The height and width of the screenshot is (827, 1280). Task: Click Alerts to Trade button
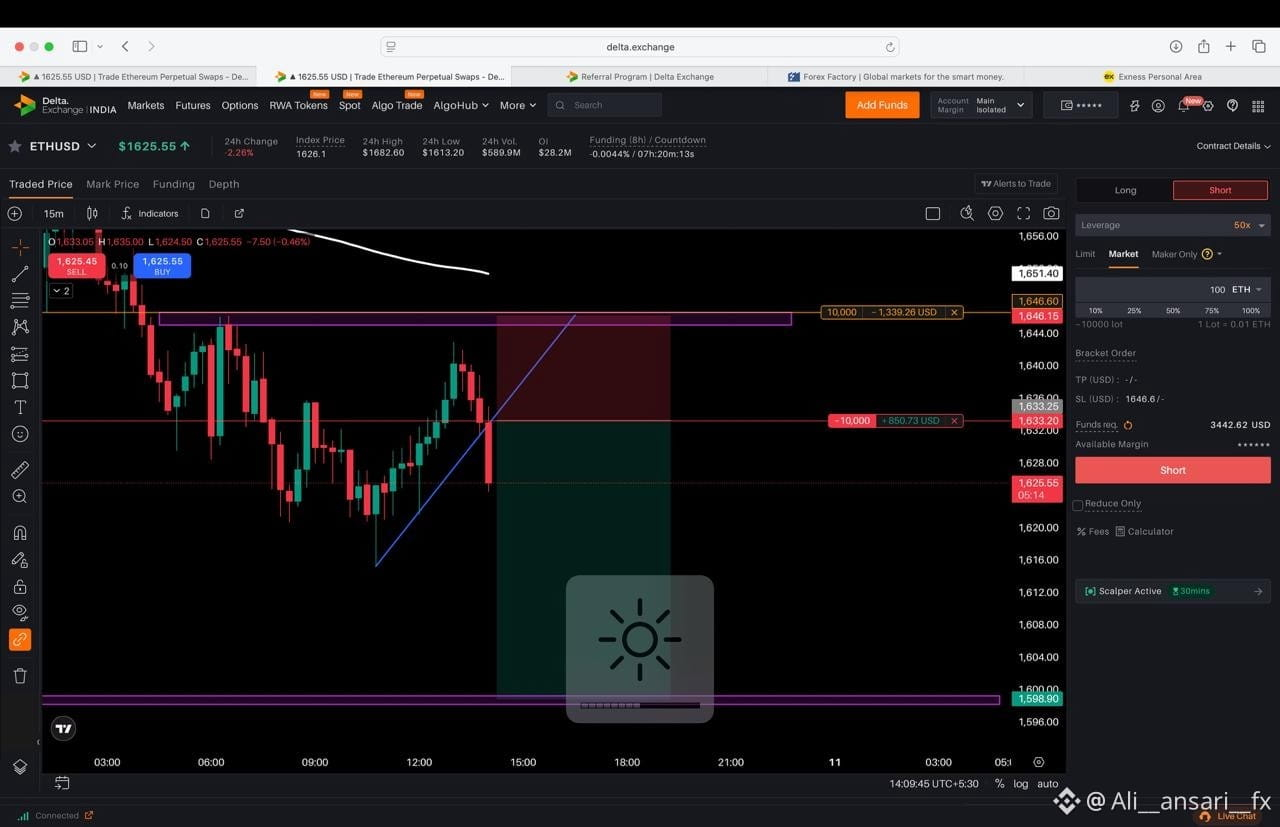[x=1016, y=184]
